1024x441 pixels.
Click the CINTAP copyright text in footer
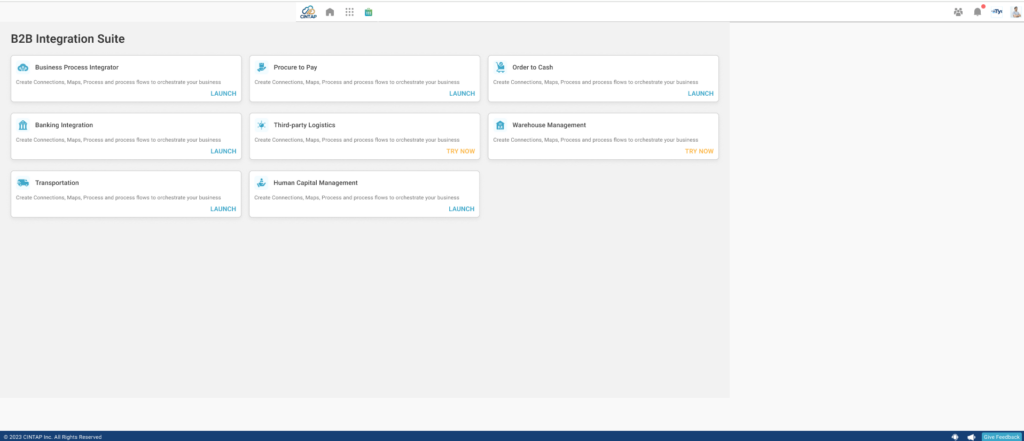tap(52, 436)
